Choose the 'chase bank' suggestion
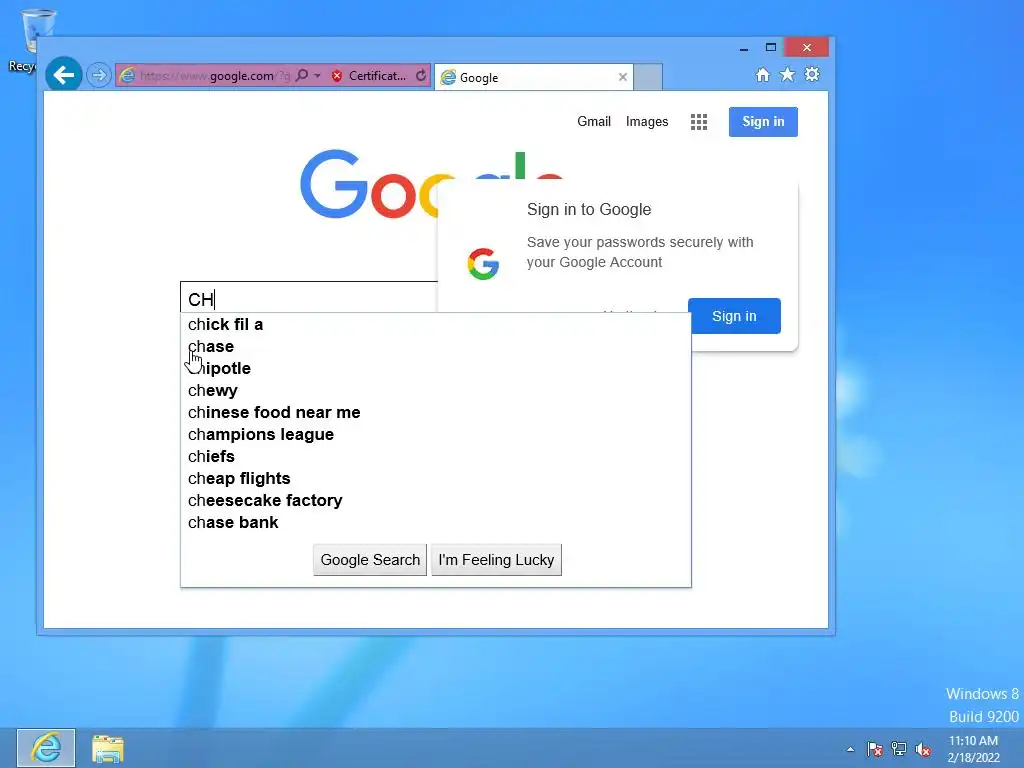The image size is (1024, 768). tap(436, 522)
